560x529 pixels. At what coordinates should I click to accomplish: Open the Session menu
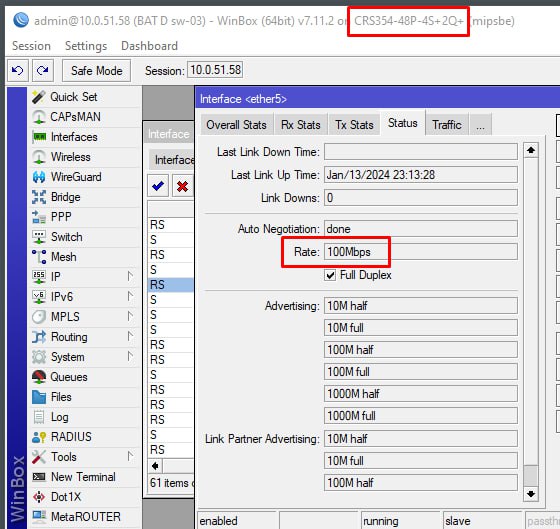click(x=31, y=46)
